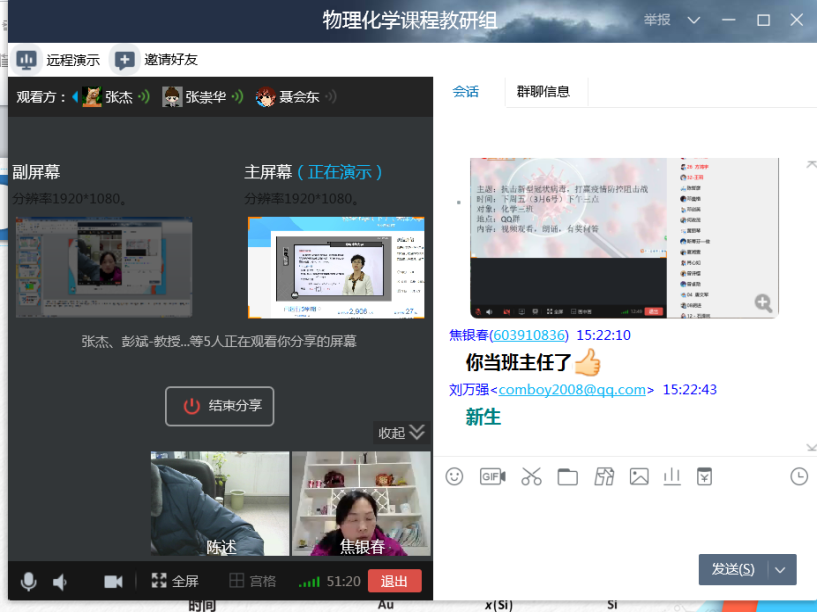818x613 pixels.
Task: Send a file using the folder icon
Action: pos(570,477)
